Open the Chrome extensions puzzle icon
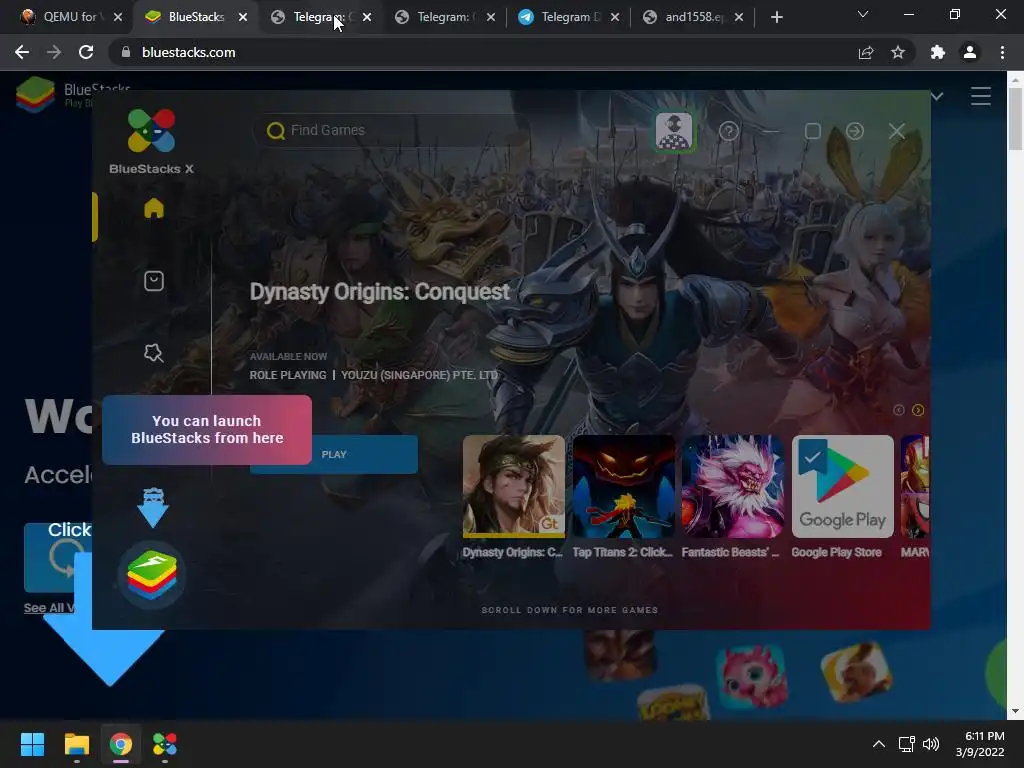This screenshot has height=768, width=1024. pos(938,52)
